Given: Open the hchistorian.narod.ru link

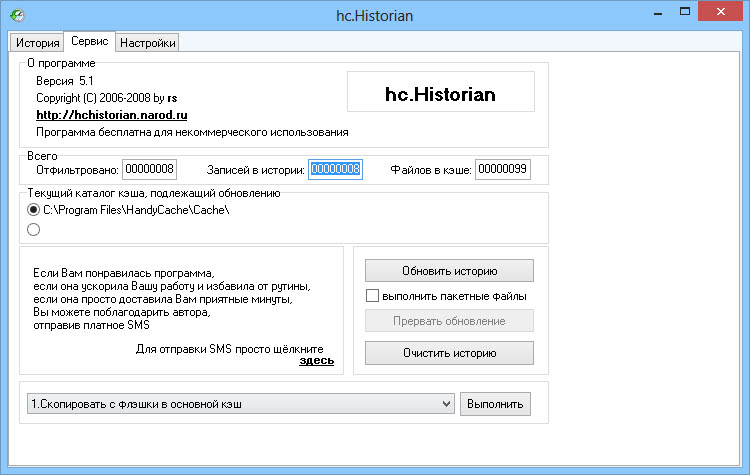Looking at the screenshot, I should pyautogui.click(x=111, y=115).
